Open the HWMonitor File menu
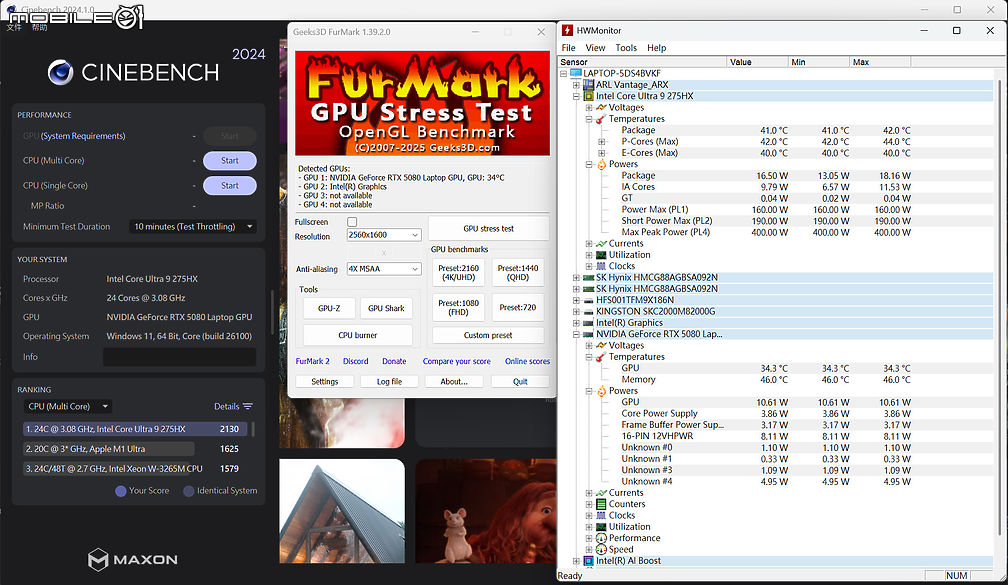The image size is (1008, 585). (x=568, y=48)
